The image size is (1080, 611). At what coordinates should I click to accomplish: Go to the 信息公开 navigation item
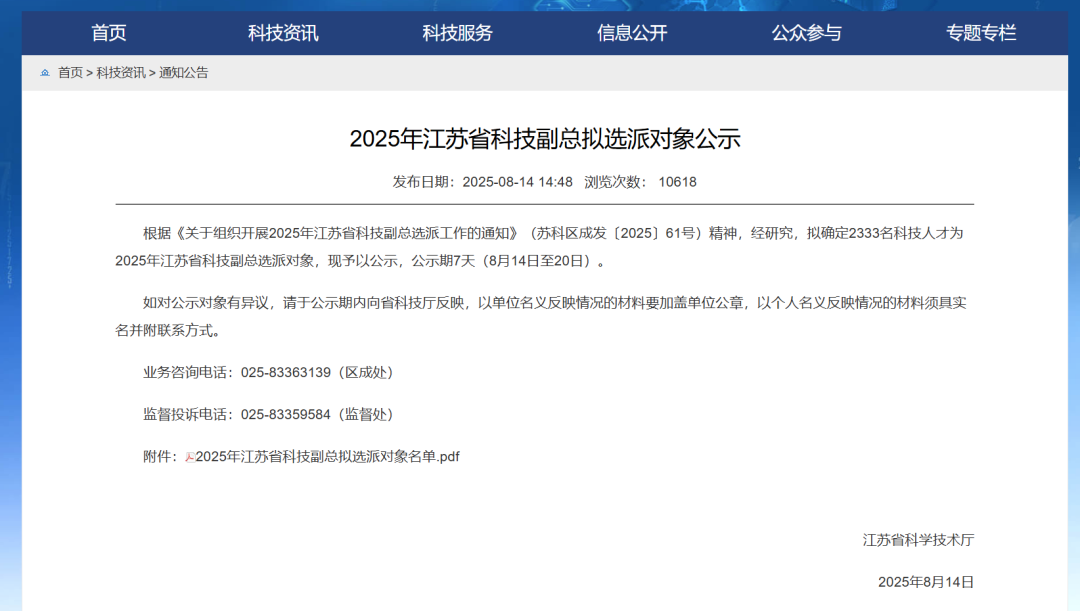point(632,33)
